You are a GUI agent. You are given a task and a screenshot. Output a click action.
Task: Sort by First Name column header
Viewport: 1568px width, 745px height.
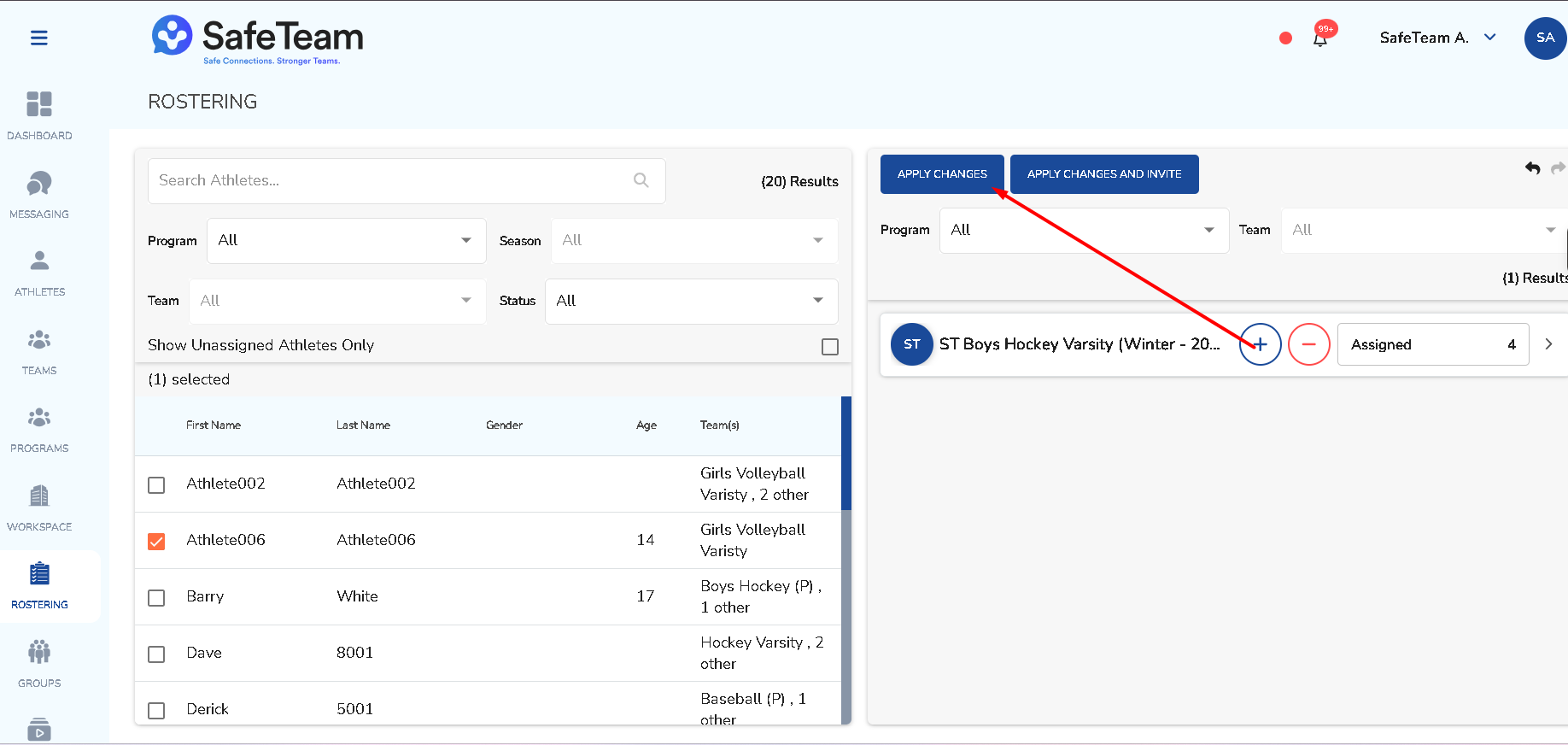coord(214,425)
